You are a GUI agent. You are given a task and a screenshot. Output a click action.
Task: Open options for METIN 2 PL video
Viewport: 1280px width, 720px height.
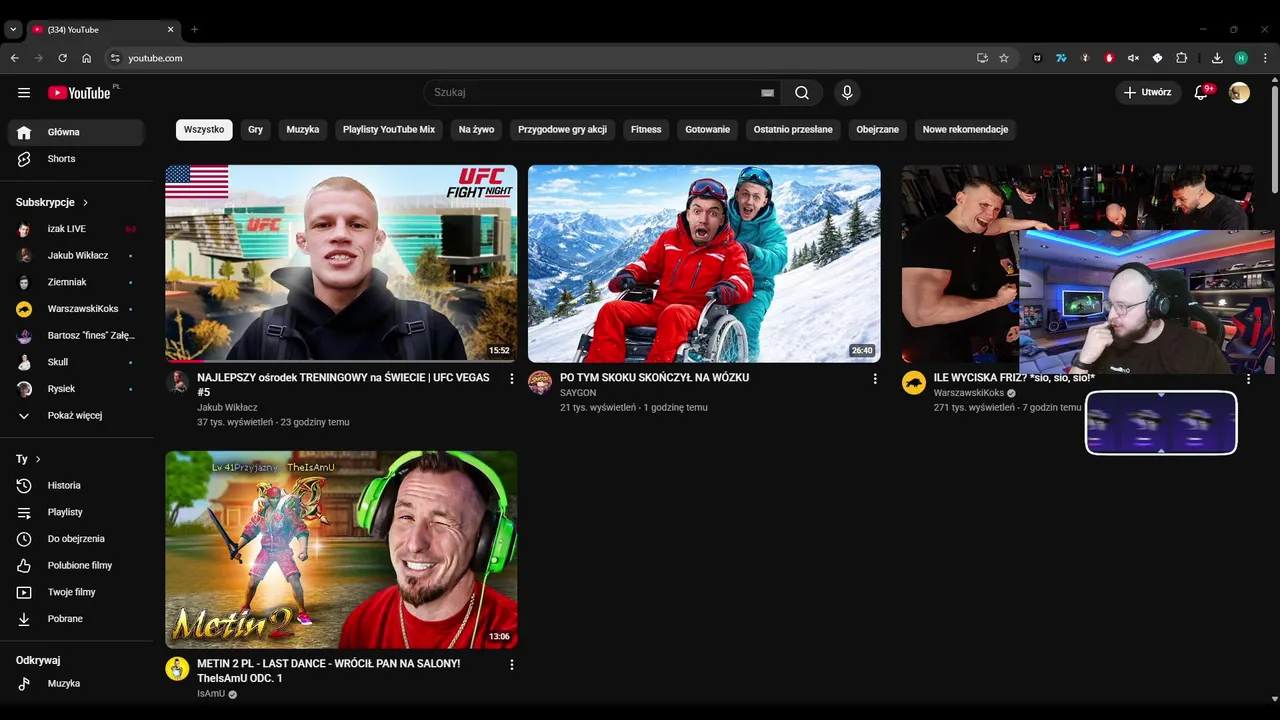[512, 665]
